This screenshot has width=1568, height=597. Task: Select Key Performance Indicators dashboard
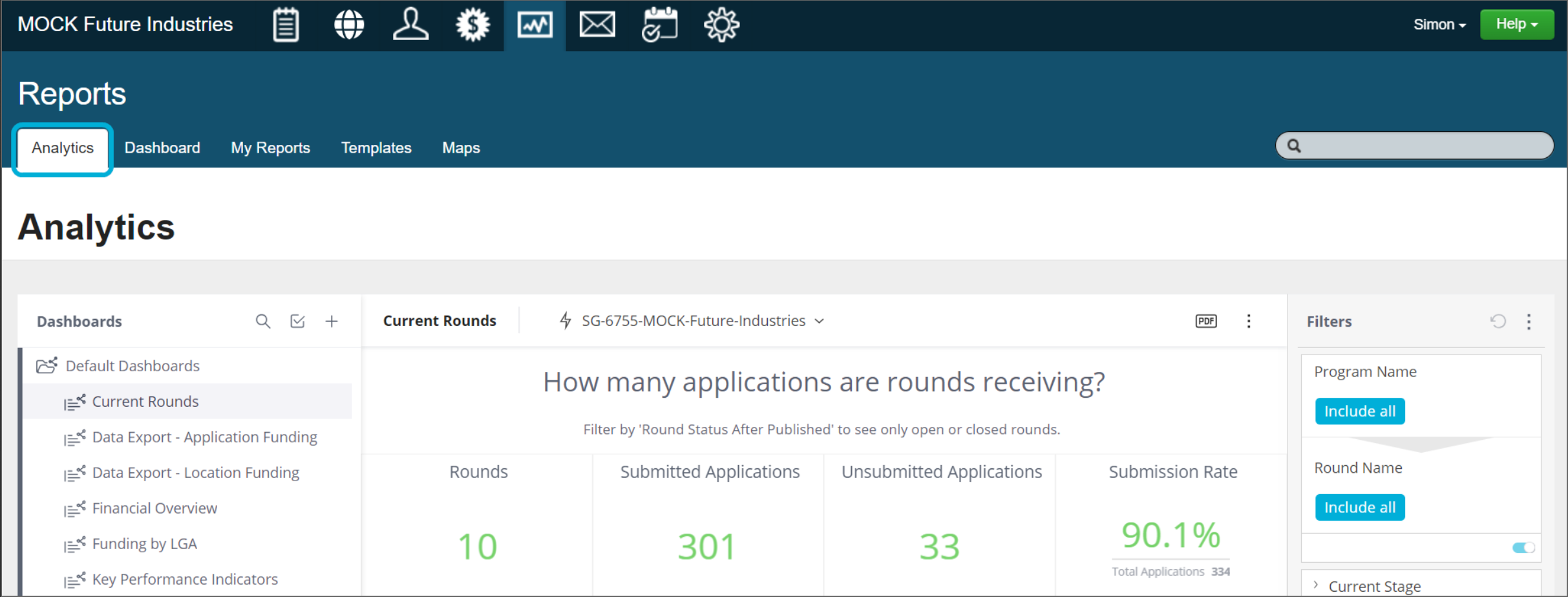tap(185, 580)
